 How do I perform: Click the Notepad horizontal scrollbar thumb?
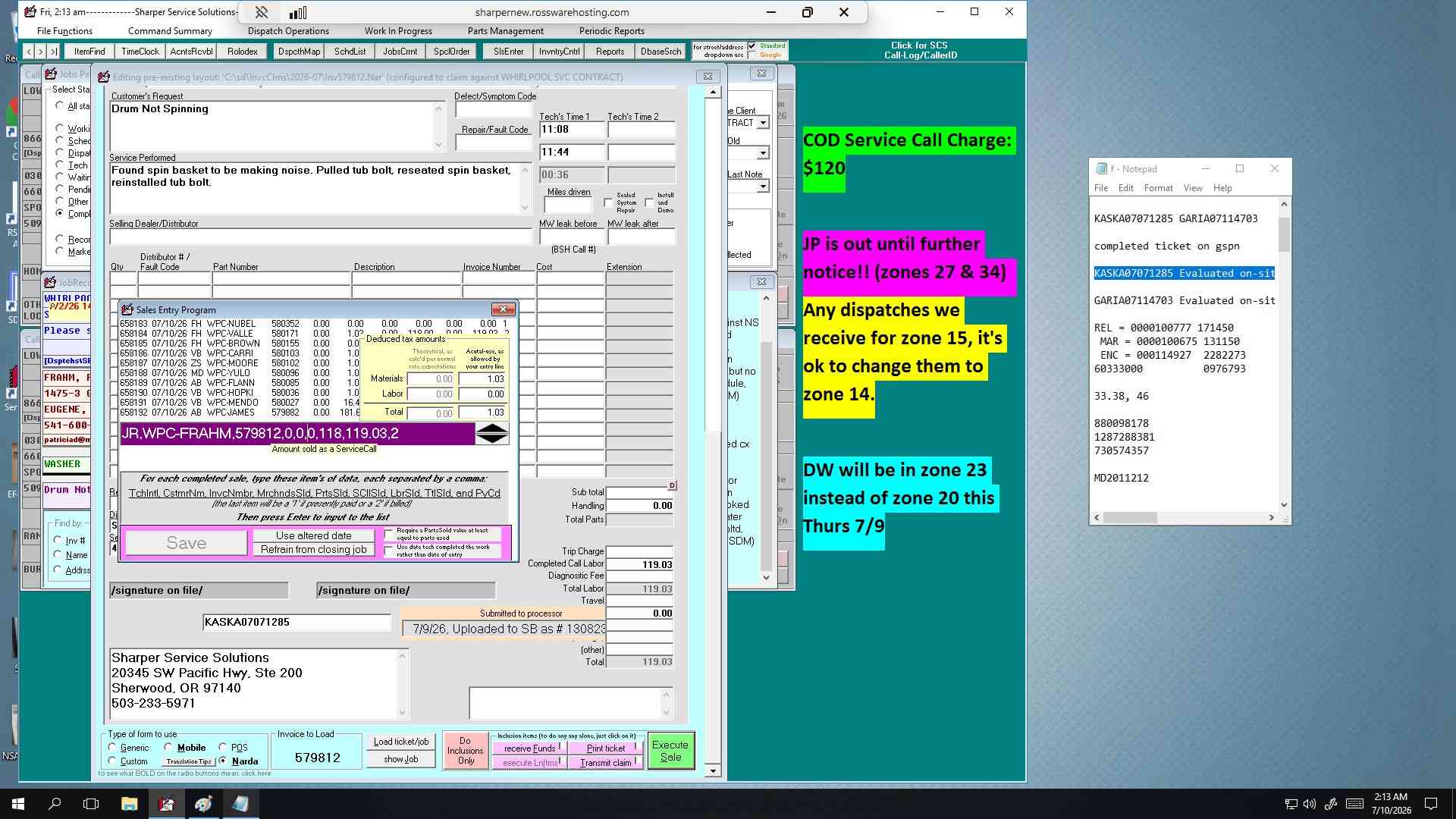pos(1130,517)
